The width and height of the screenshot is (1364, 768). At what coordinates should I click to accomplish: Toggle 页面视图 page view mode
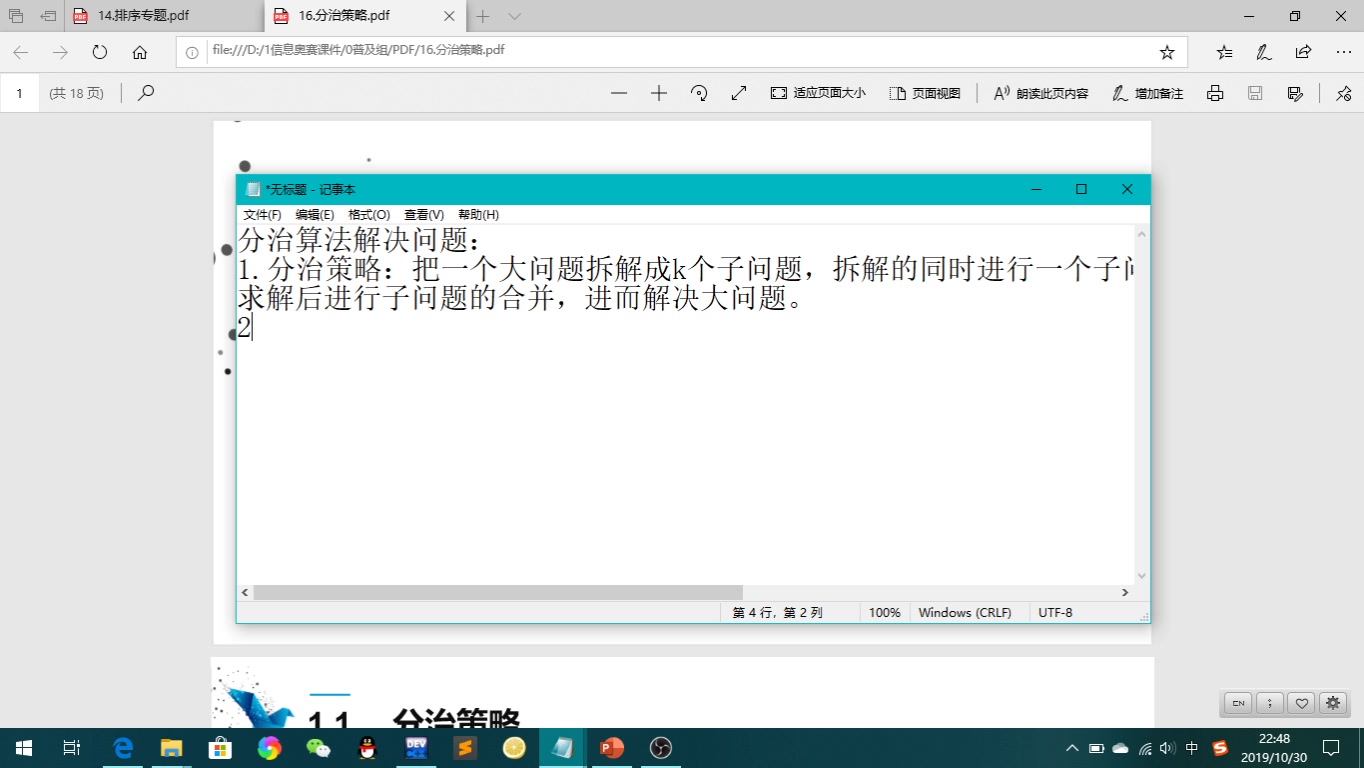(925, 92)
